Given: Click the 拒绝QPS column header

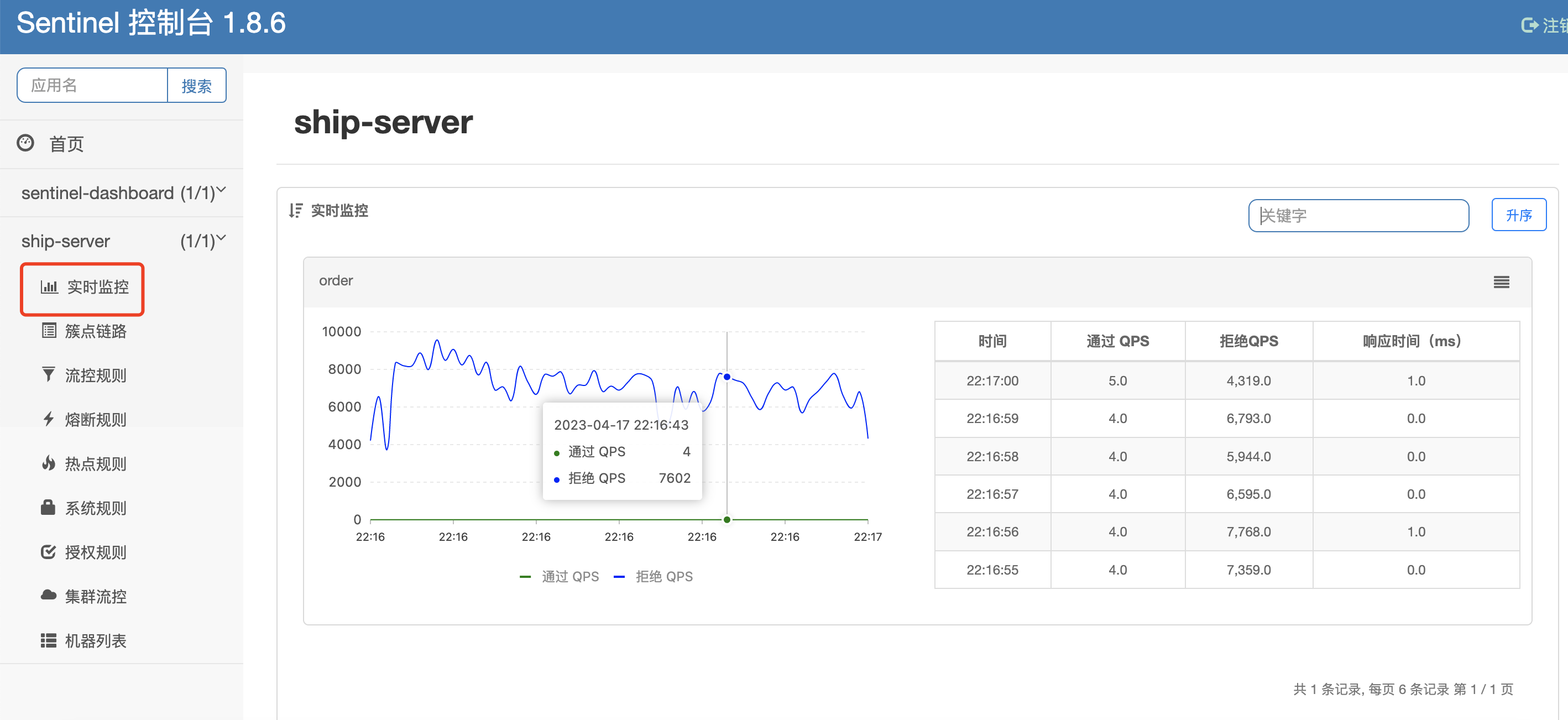Looking at the screenshot, I should tap(1248, 341).
